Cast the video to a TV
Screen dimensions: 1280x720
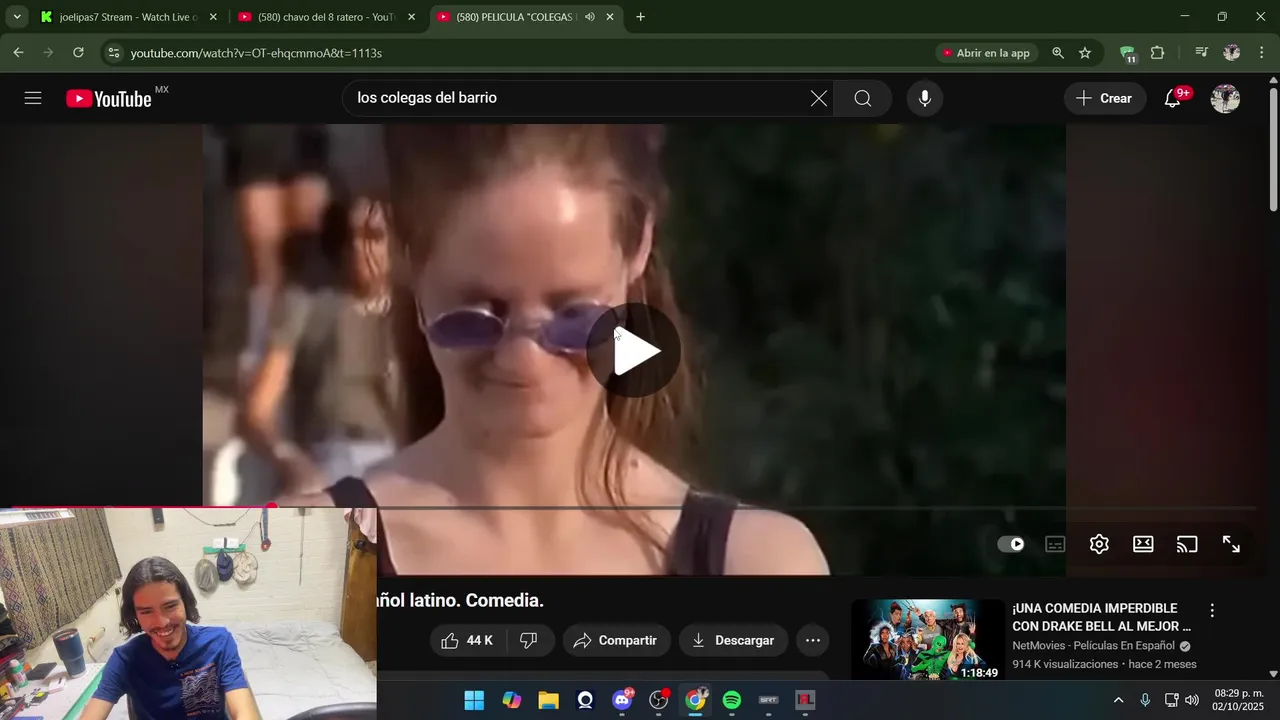(1187, 544)
